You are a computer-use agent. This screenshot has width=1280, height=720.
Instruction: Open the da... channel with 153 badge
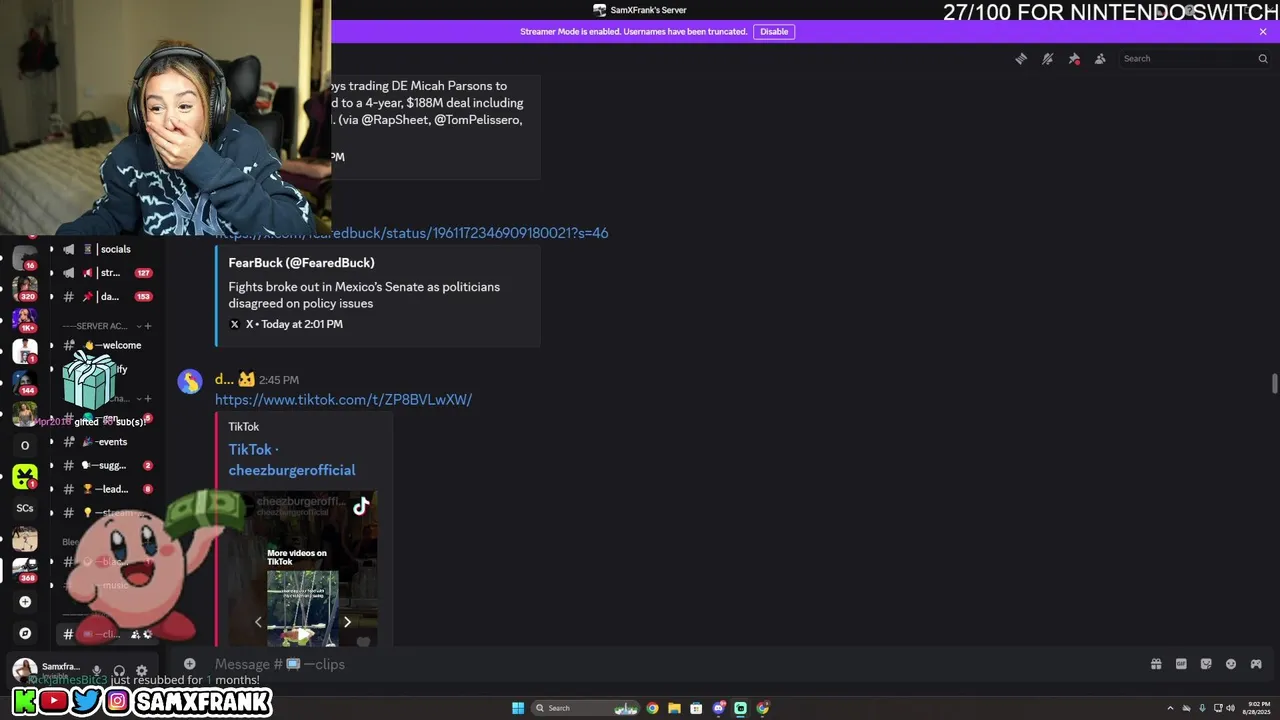[x=106, y=297]
